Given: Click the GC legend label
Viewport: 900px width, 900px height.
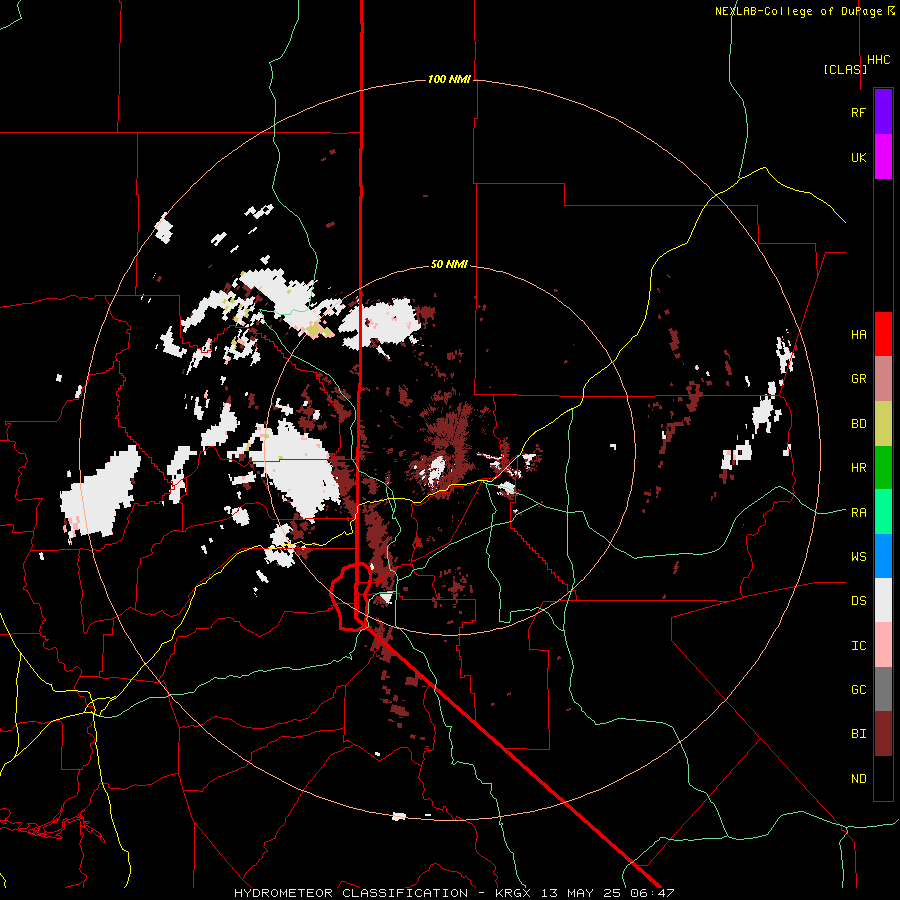Looking at the screenshot, I should 858,690.
